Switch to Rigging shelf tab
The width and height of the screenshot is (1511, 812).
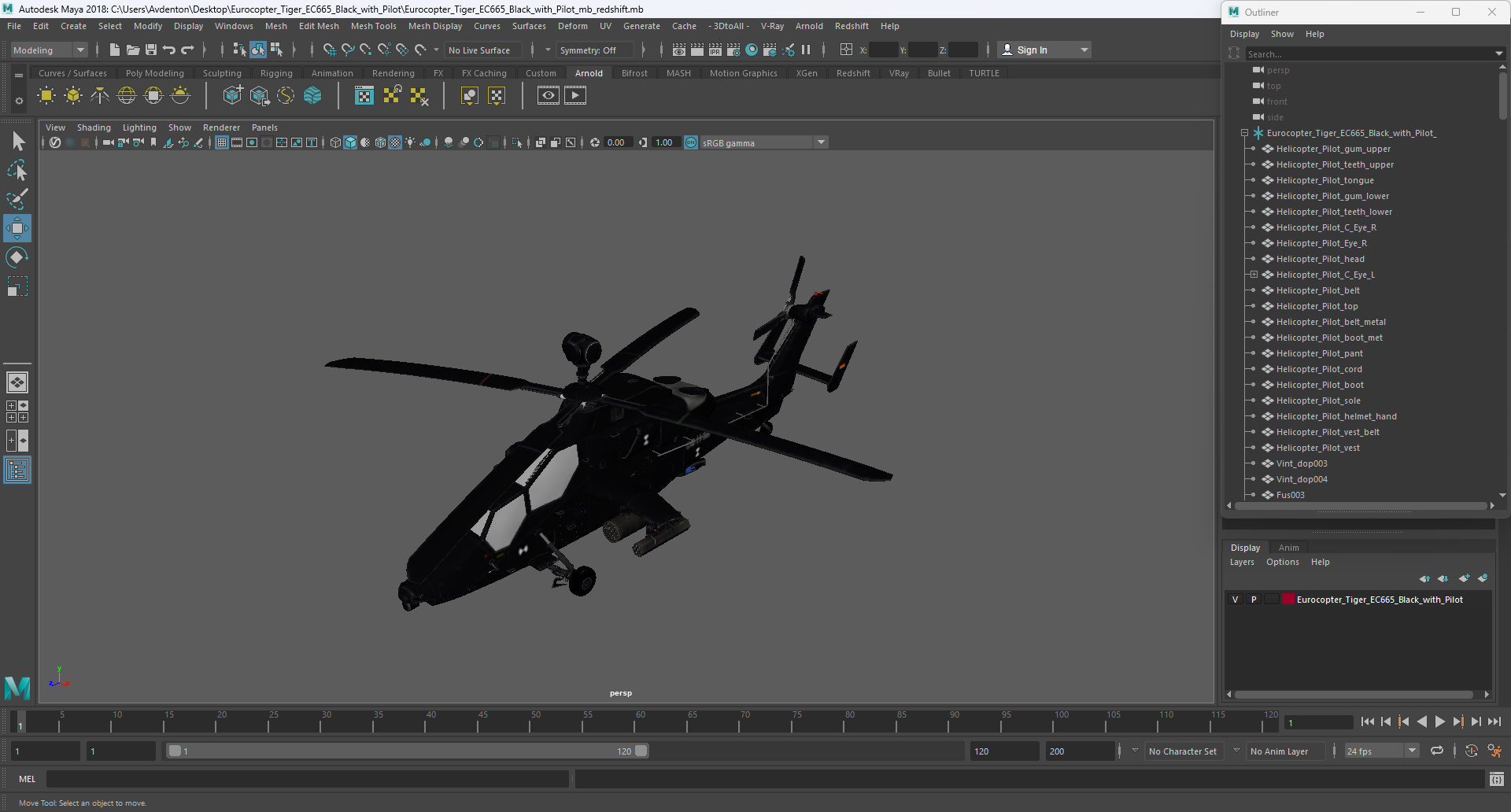(276, 73)
